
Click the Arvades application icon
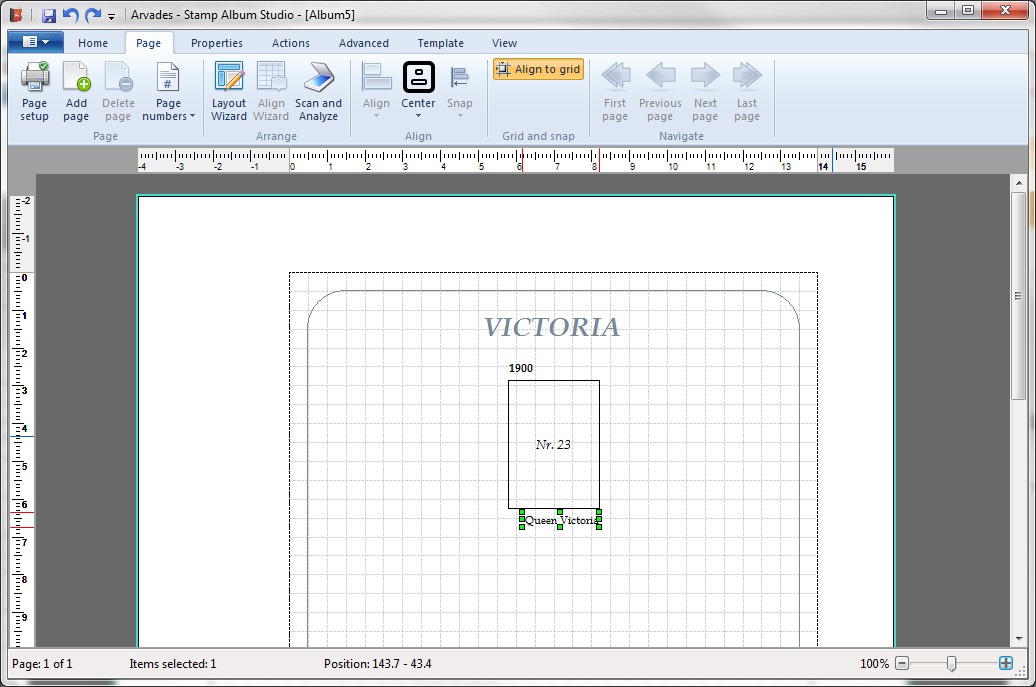point(16,15)
